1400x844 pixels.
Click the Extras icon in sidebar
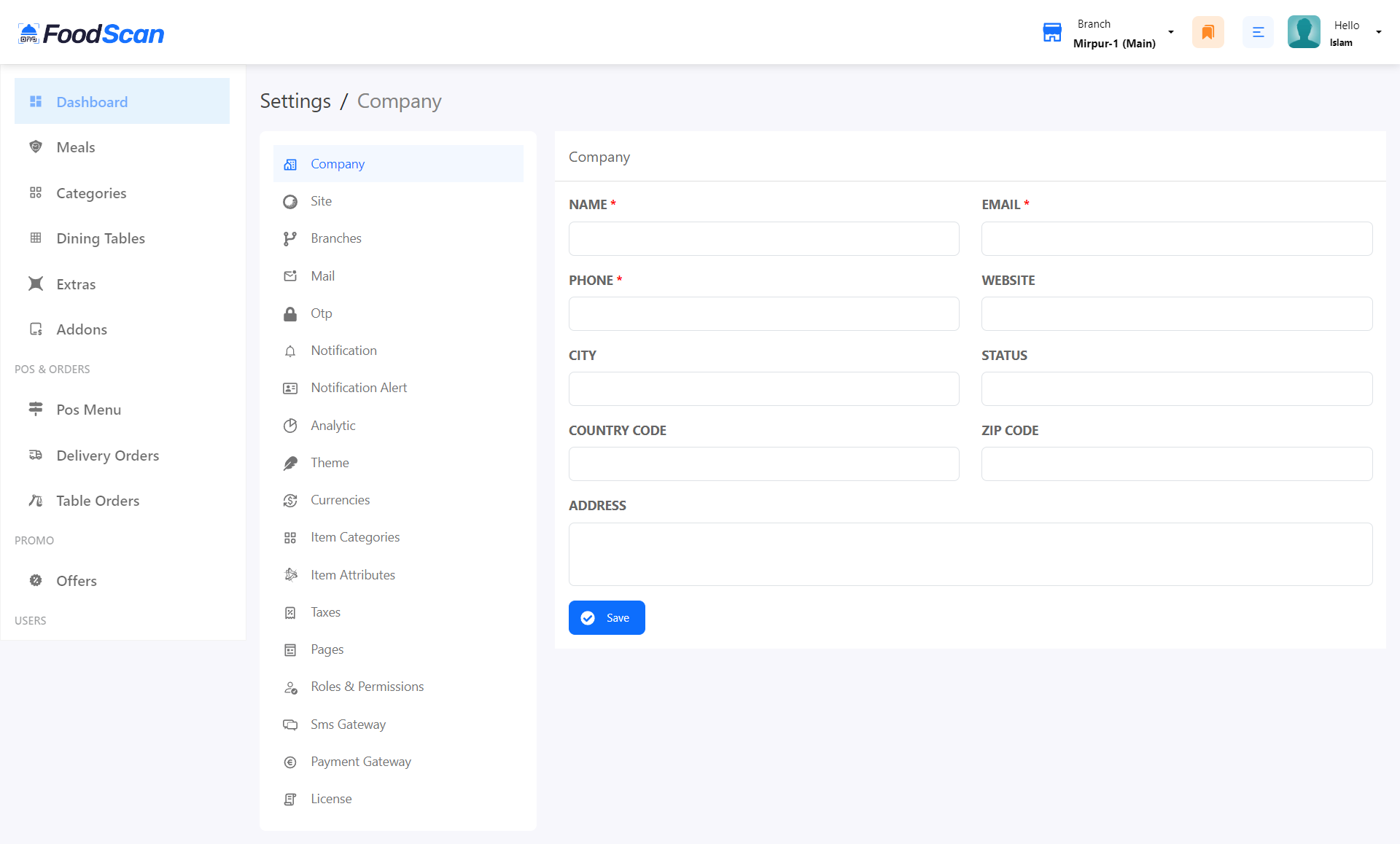point(35,283)
